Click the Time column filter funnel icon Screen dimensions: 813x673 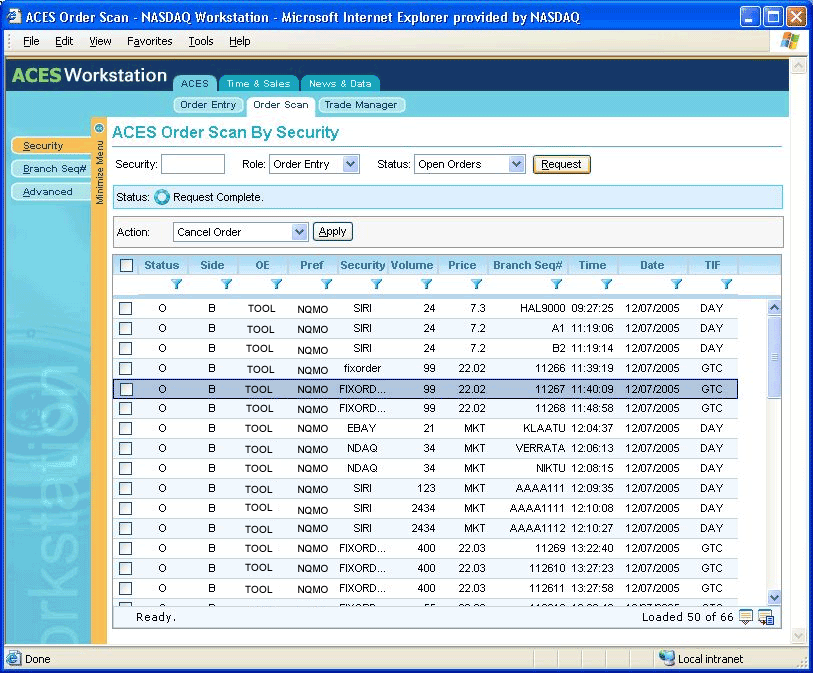(606, 284)
